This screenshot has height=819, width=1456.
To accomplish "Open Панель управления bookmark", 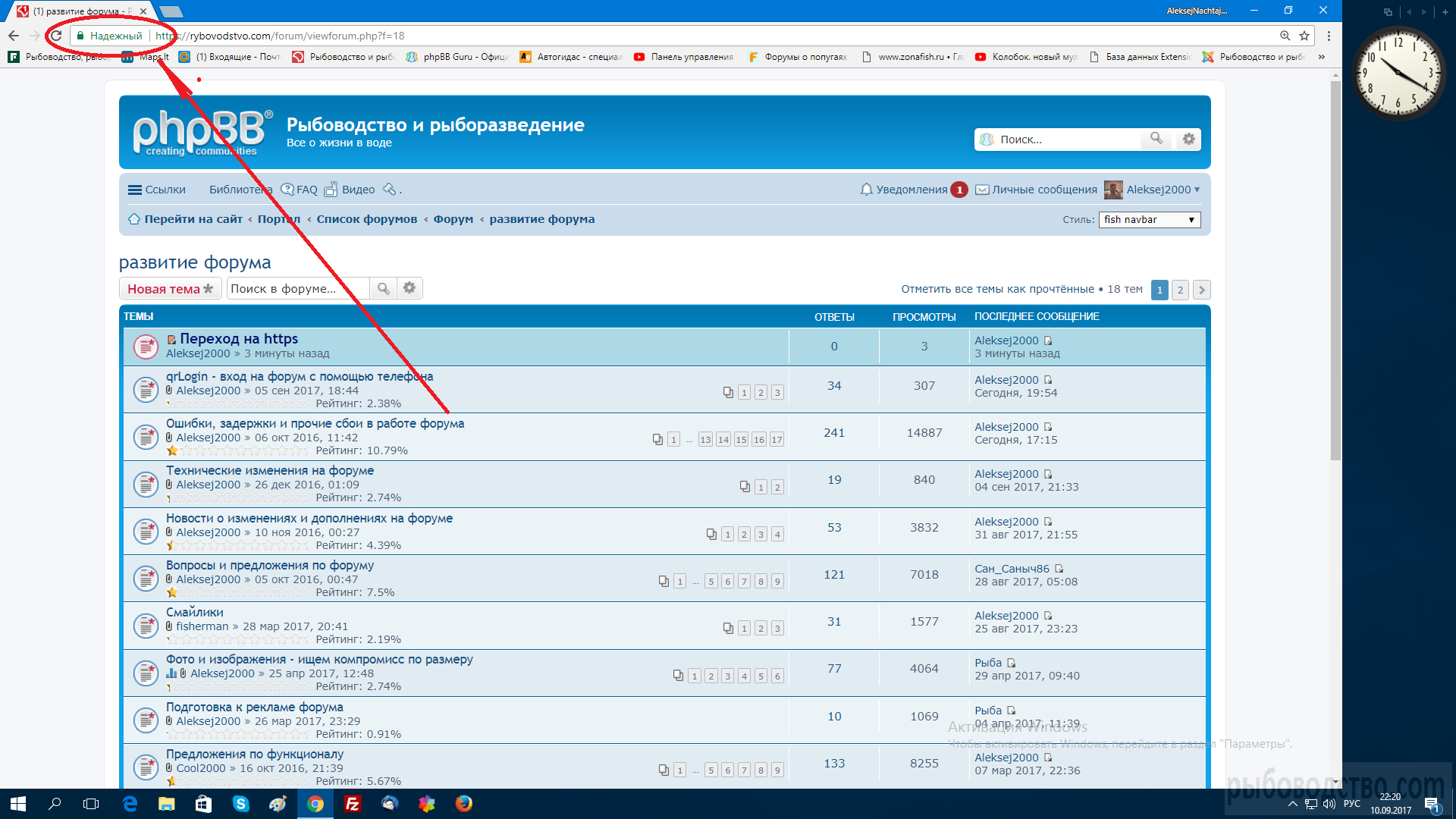I will tap(684, 57).
